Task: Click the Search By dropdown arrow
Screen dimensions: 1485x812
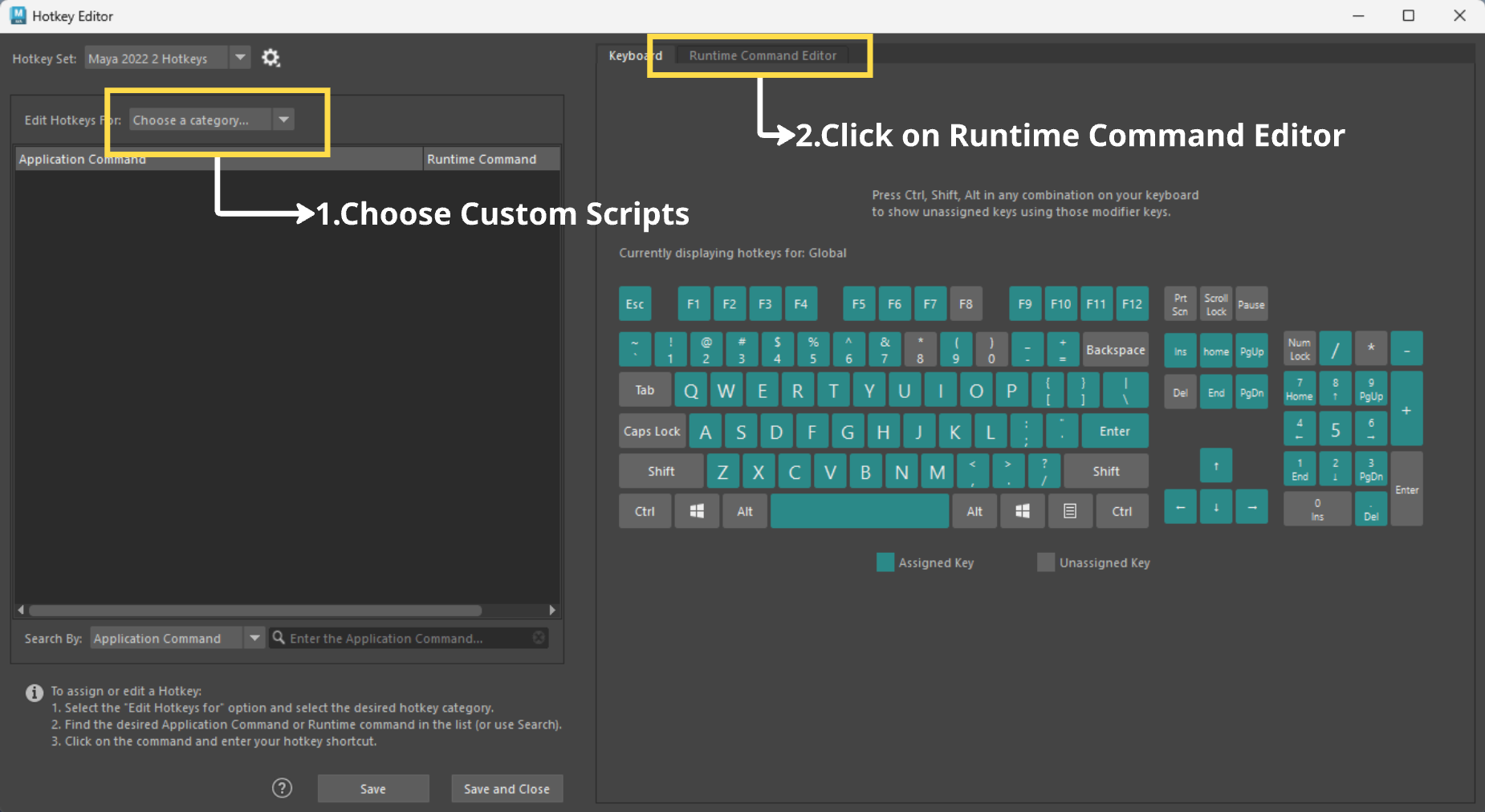Action: [x=254, y=638]
